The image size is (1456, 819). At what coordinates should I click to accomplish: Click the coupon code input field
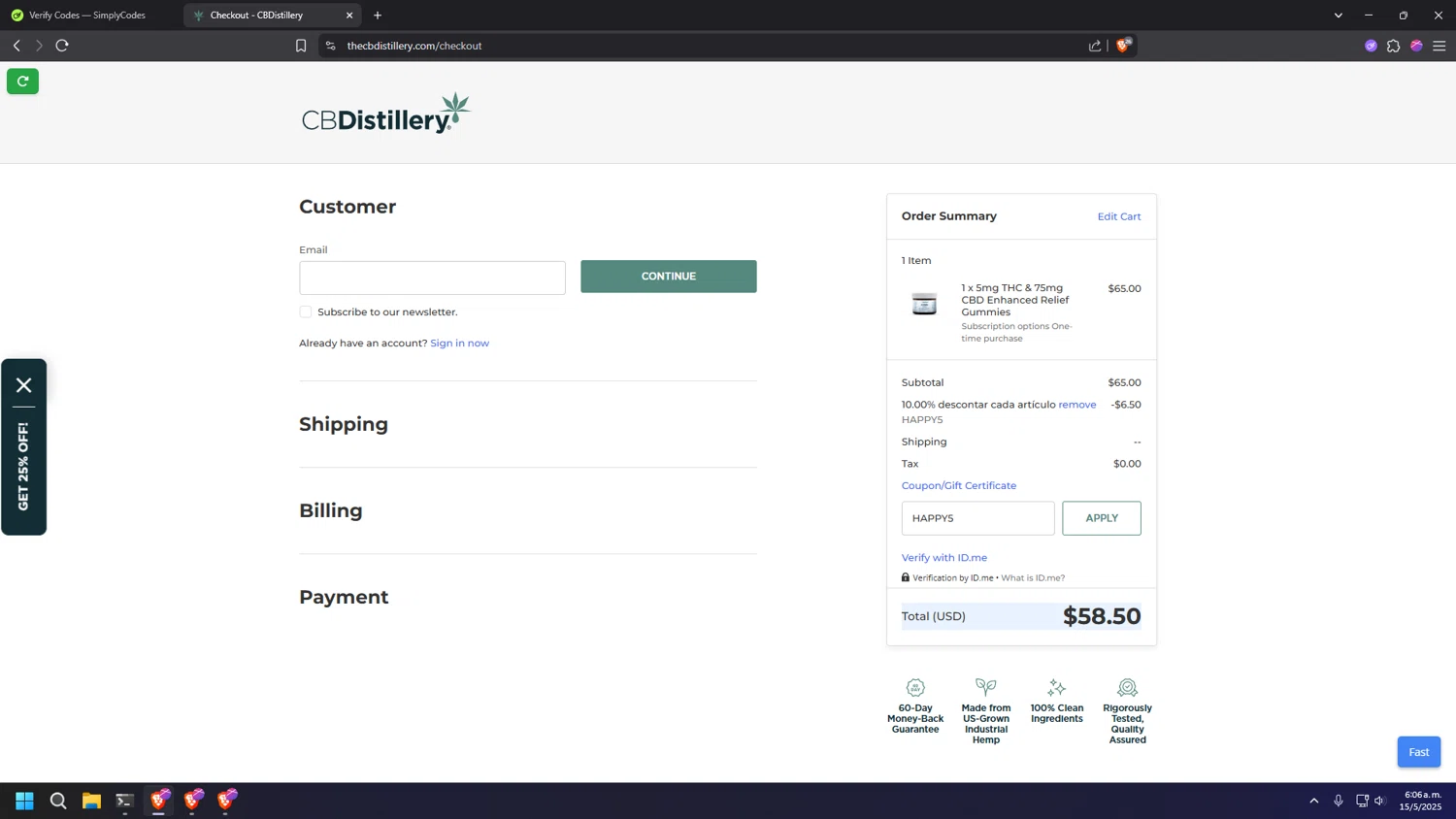977,518
